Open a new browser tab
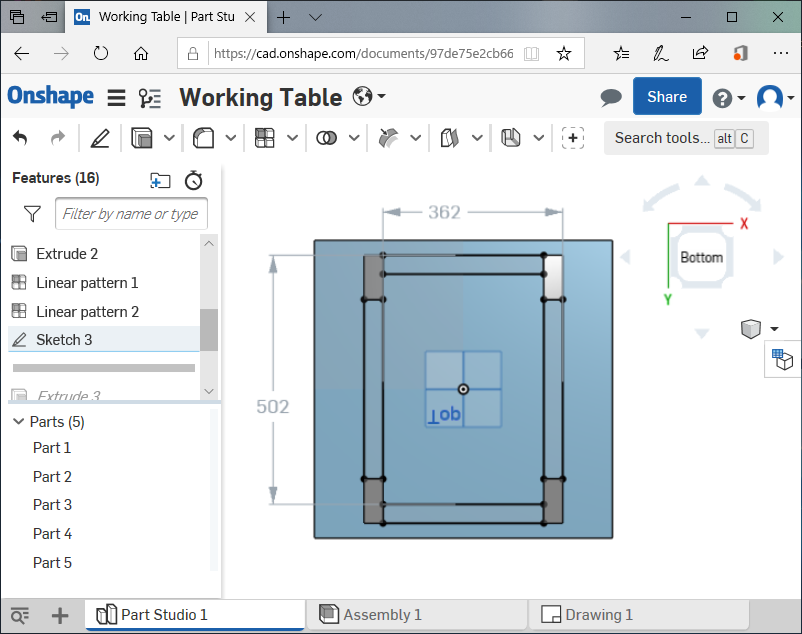Screen dimensions: 802x634 coord(283,17)
